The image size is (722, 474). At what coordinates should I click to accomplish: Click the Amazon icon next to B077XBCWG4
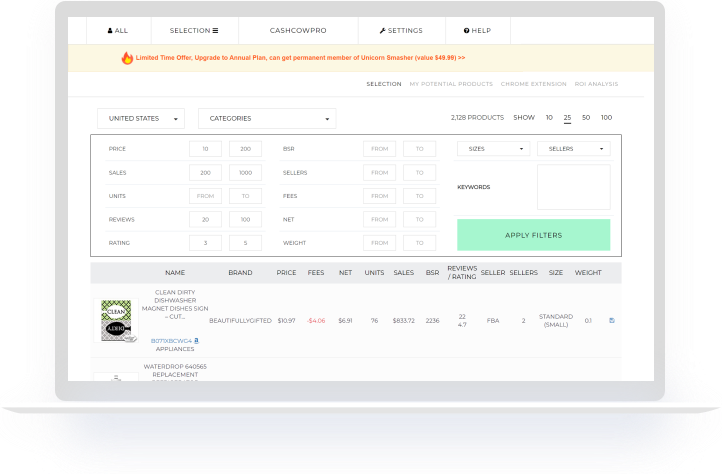[196, 340]
